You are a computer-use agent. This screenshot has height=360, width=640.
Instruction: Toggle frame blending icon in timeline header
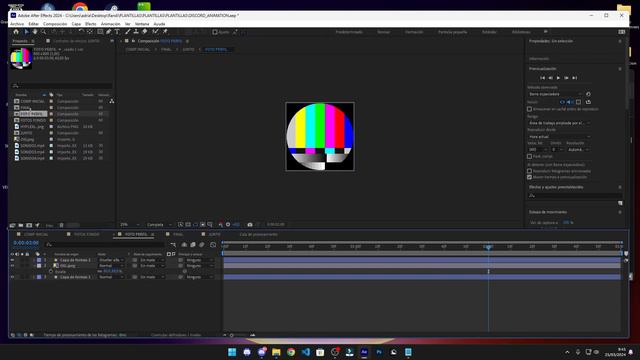(x=193, y=244)
